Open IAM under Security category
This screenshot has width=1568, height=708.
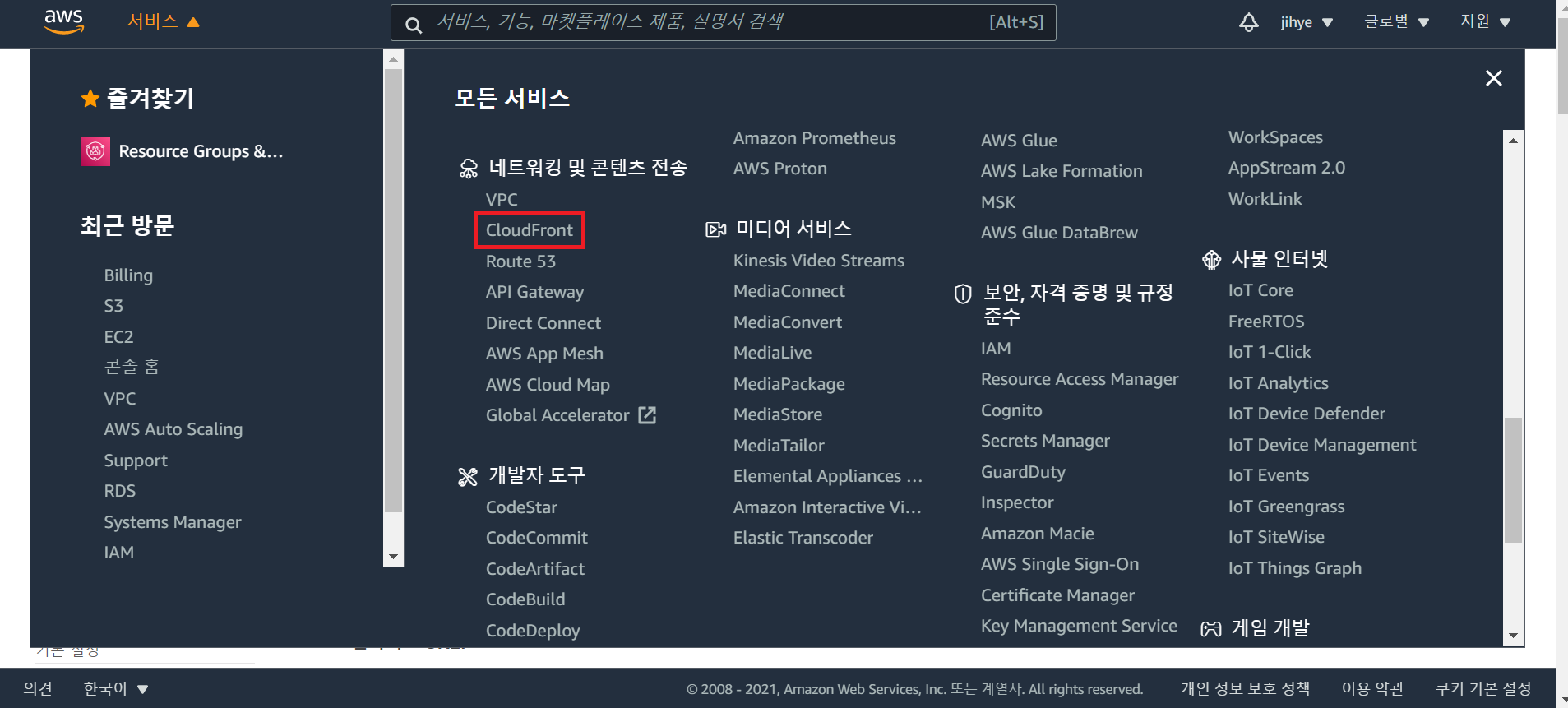(x=996, y=349)
